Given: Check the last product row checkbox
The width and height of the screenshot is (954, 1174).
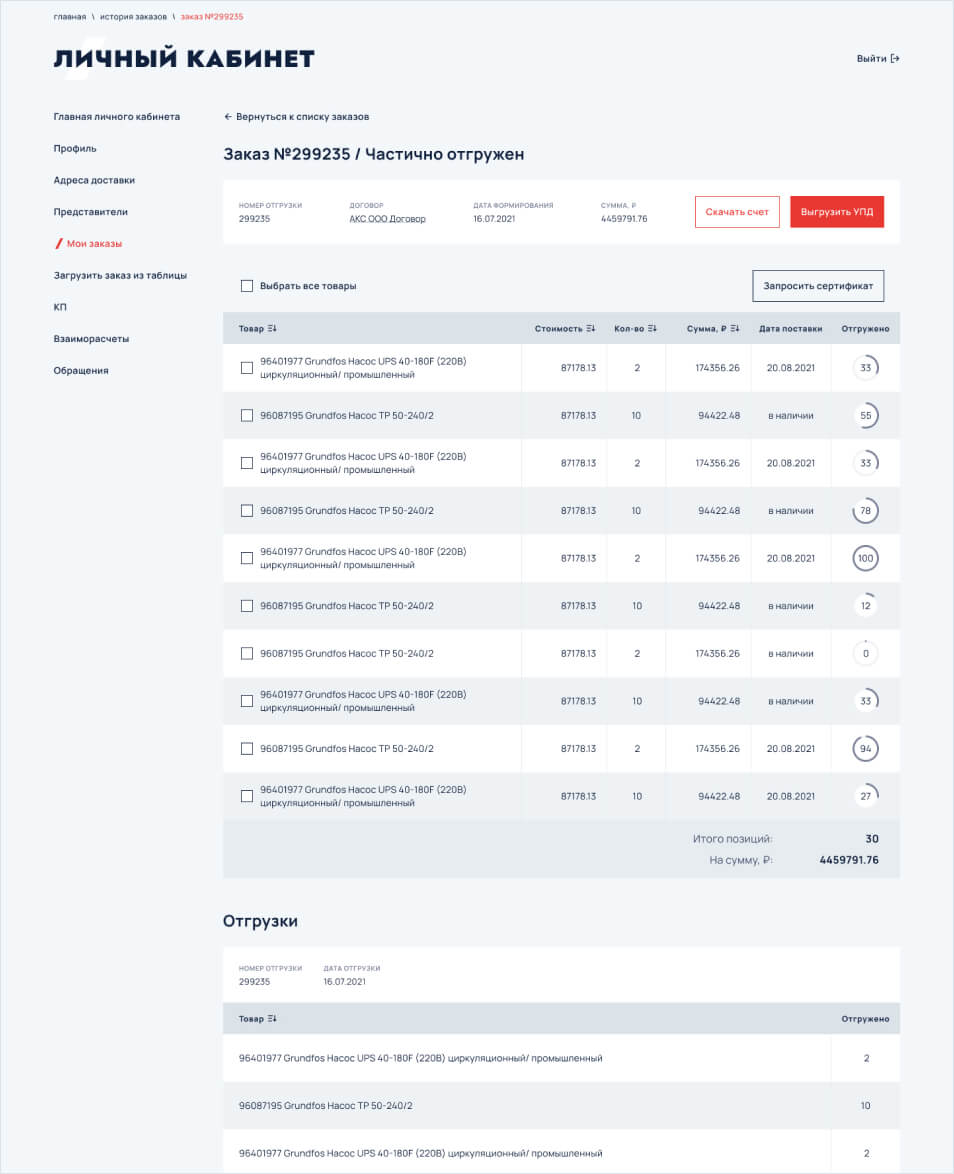Looking at the screenshot, I should click(x=247, y=796).
